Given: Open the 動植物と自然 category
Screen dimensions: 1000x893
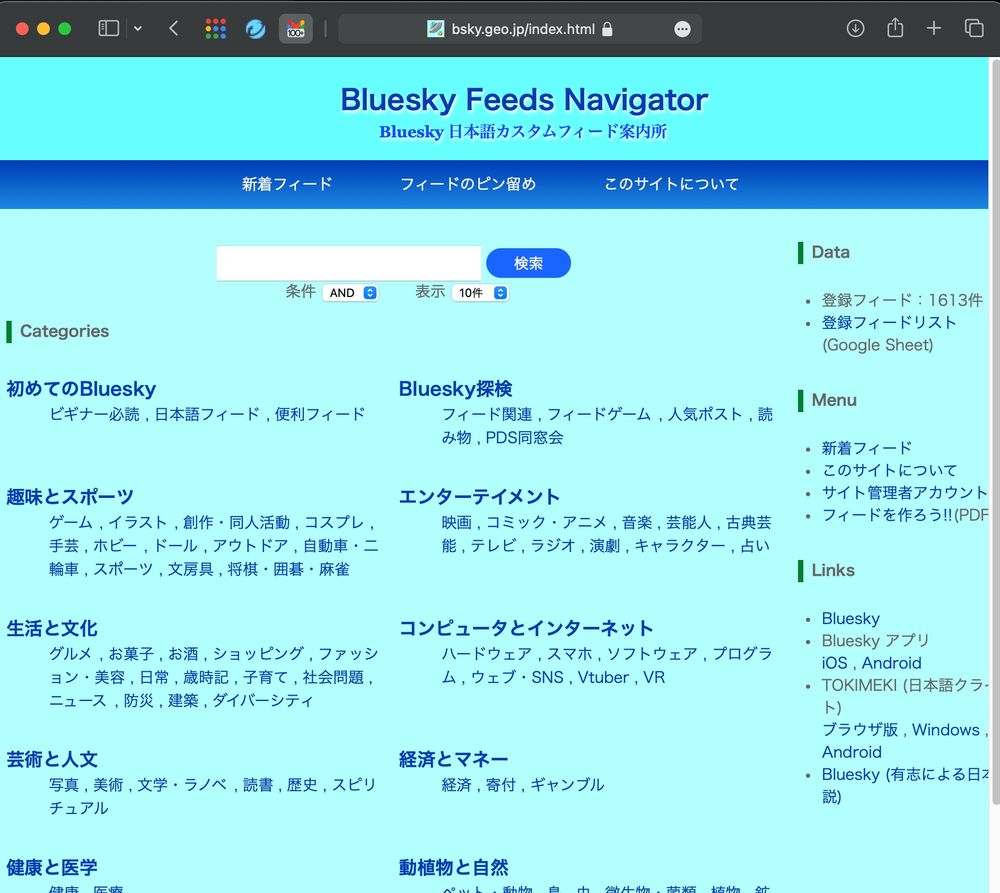Looking at the screenshot, I should coord(453,867).
